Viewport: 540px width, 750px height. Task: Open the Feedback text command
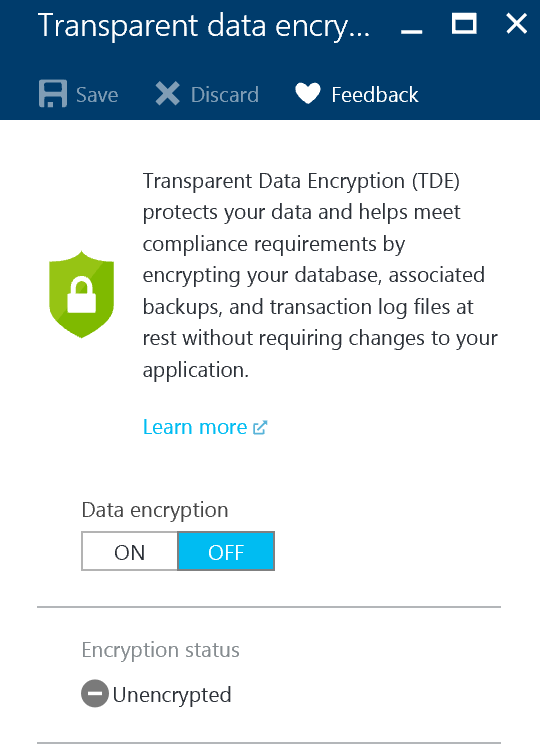[x=375, y=95]
